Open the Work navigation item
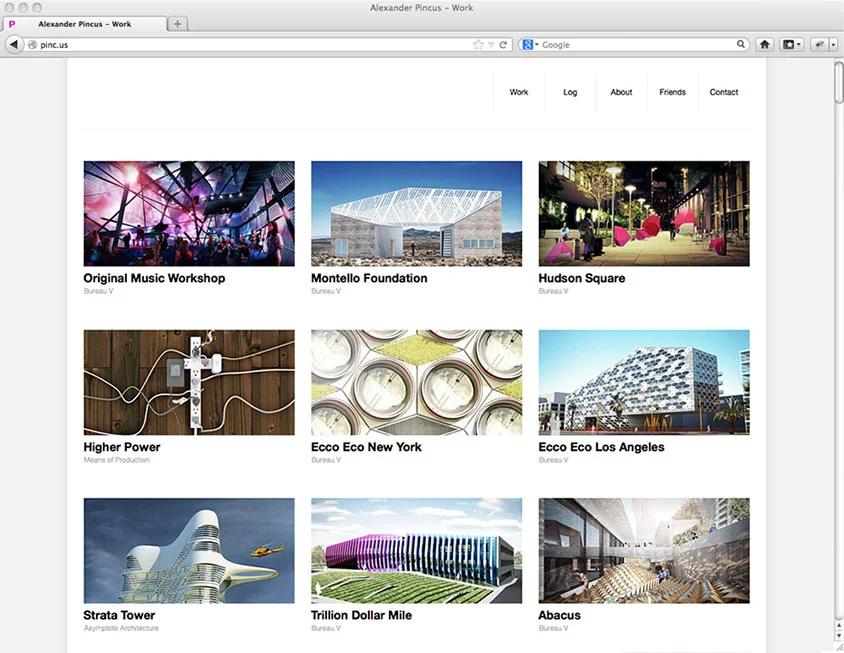This screenshot has height=653, width=844. point(519,92)
